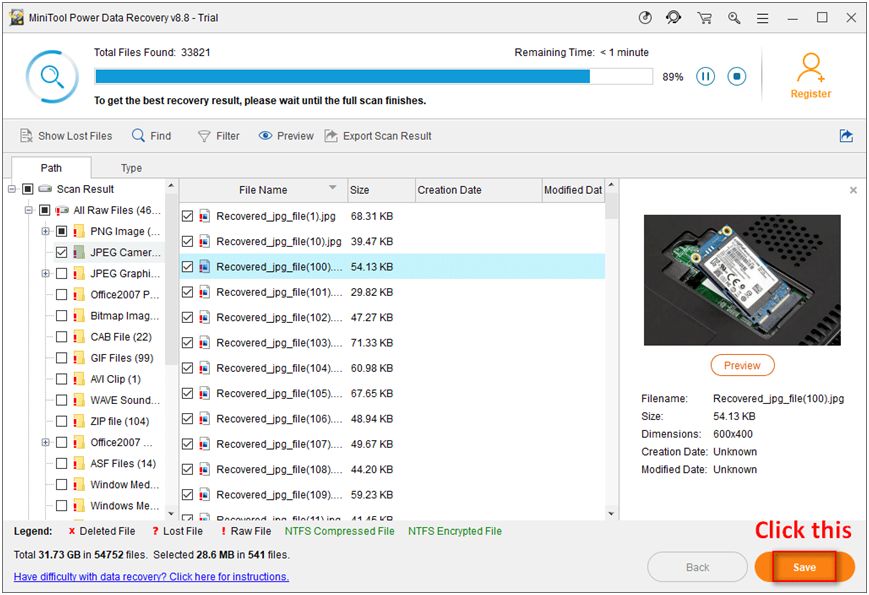The height and width of the screenshot is (595, 869).
Task: Open the Filter funnel tool
Action: [219, 136]
